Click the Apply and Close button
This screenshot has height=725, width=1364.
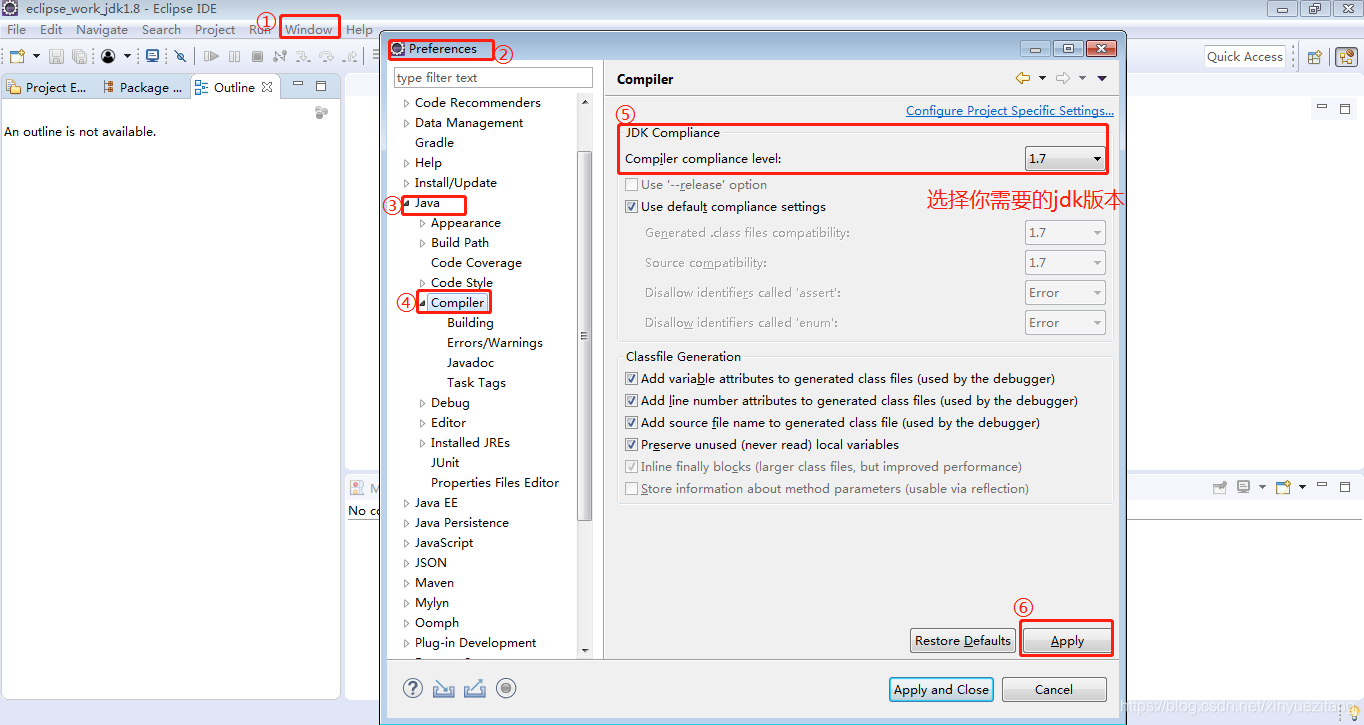pos(941,689)
